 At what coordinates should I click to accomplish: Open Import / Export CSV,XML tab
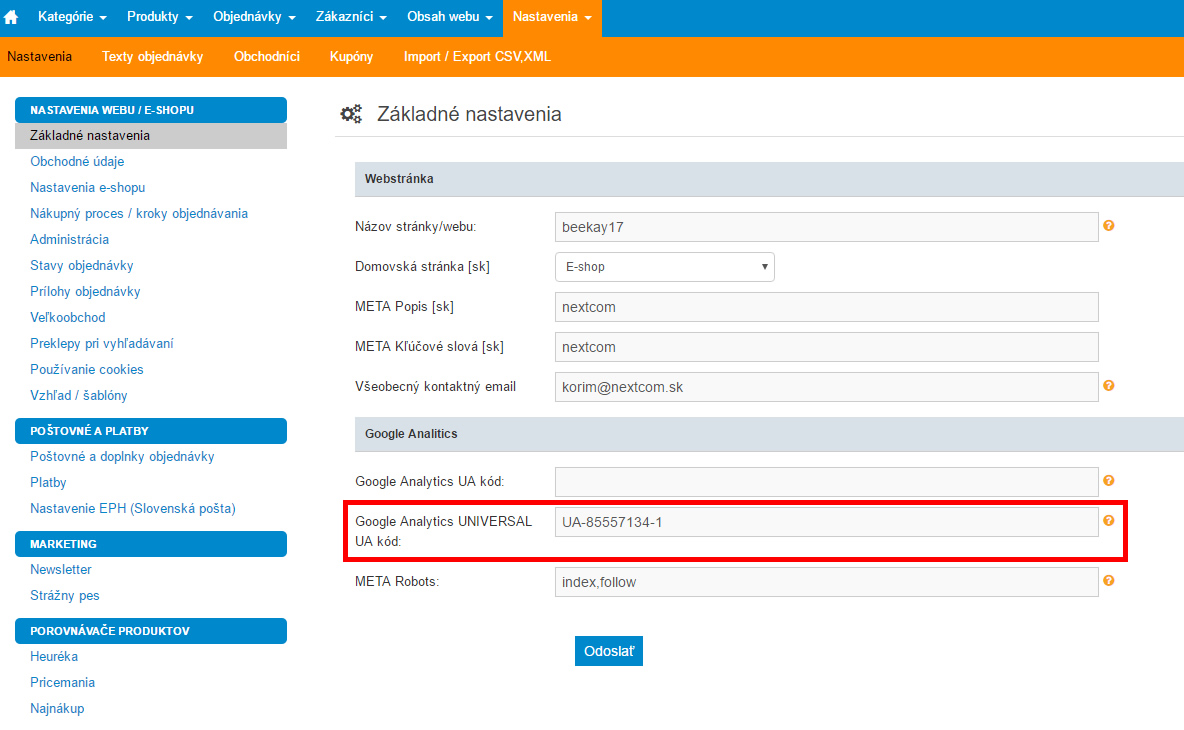(x=477, y=57)
